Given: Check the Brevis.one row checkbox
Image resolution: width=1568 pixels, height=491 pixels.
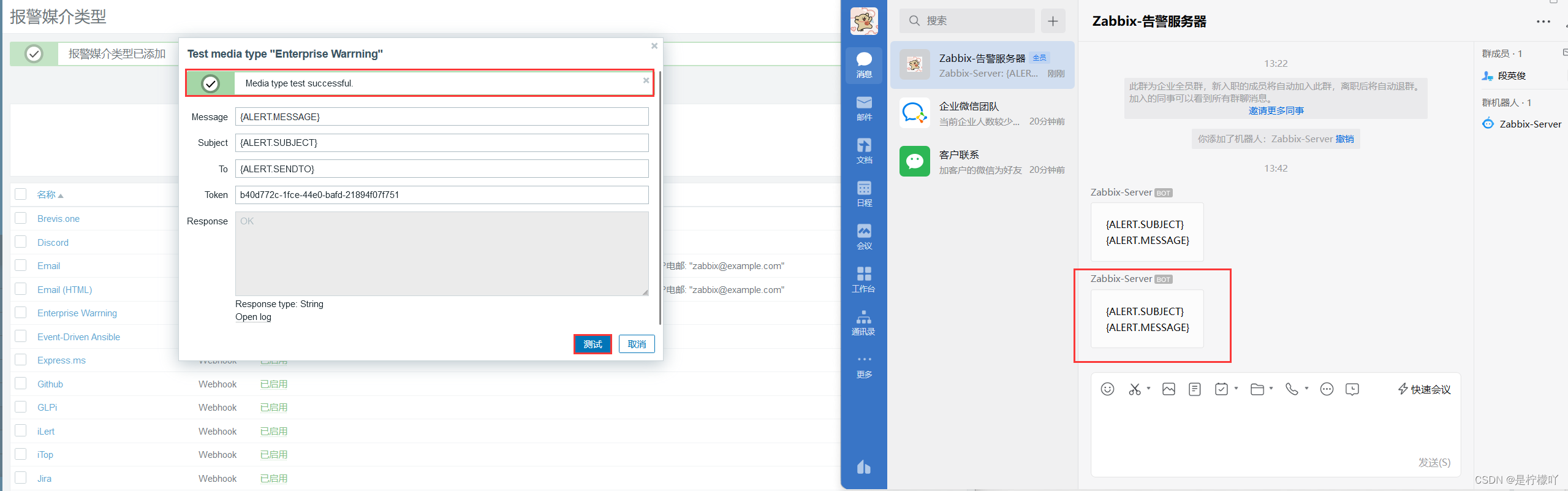Looking at the screenshot, I should (x=21, y=218).
